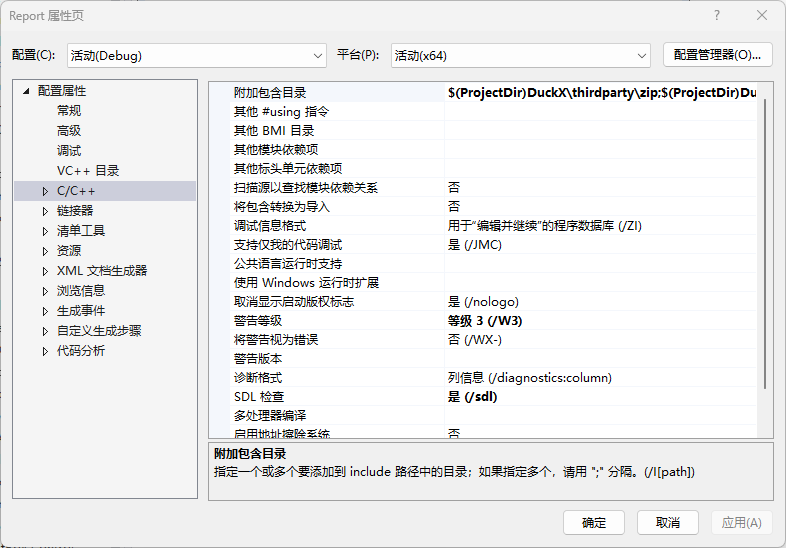Expand the 代码分析 tree node arrow
This screenshot has width=786, height=548.
(45, 351)
